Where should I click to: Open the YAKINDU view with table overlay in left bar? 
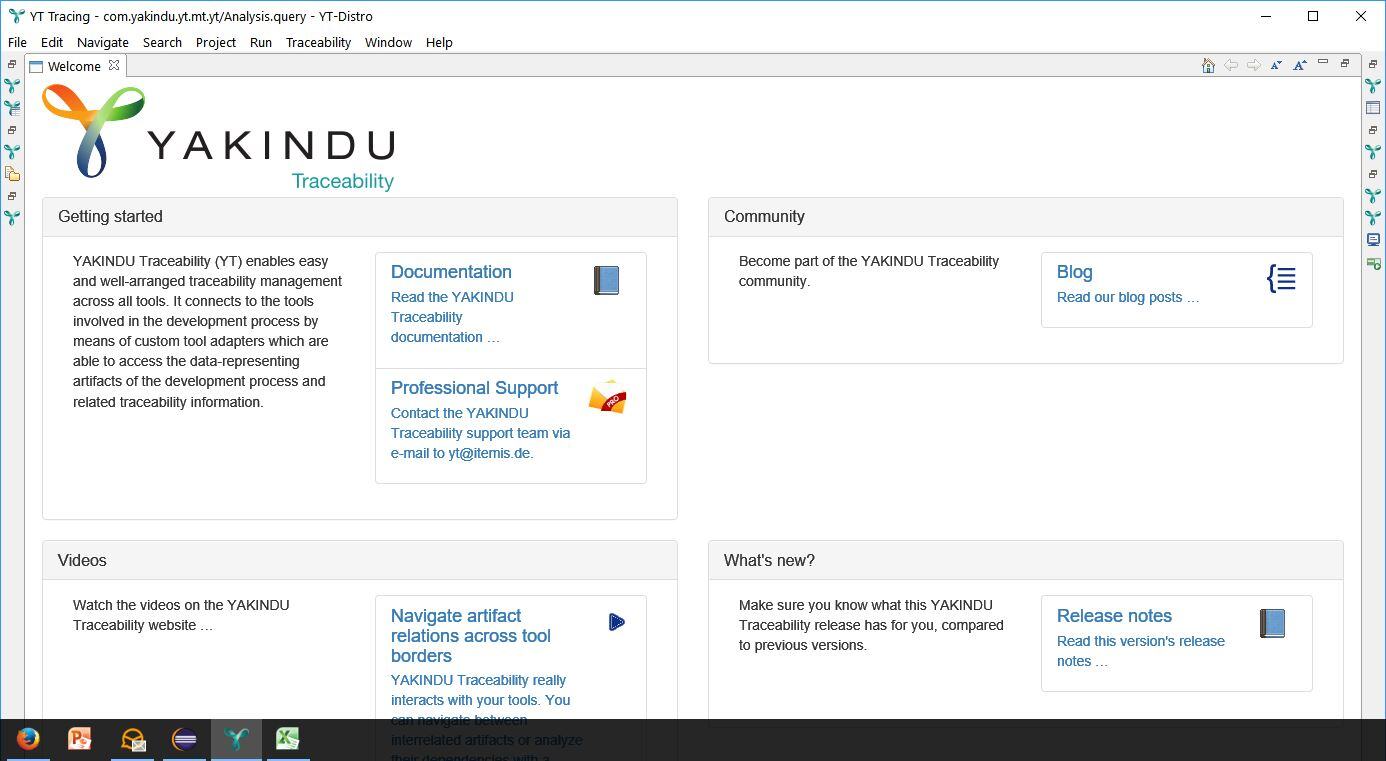[12, 108]
